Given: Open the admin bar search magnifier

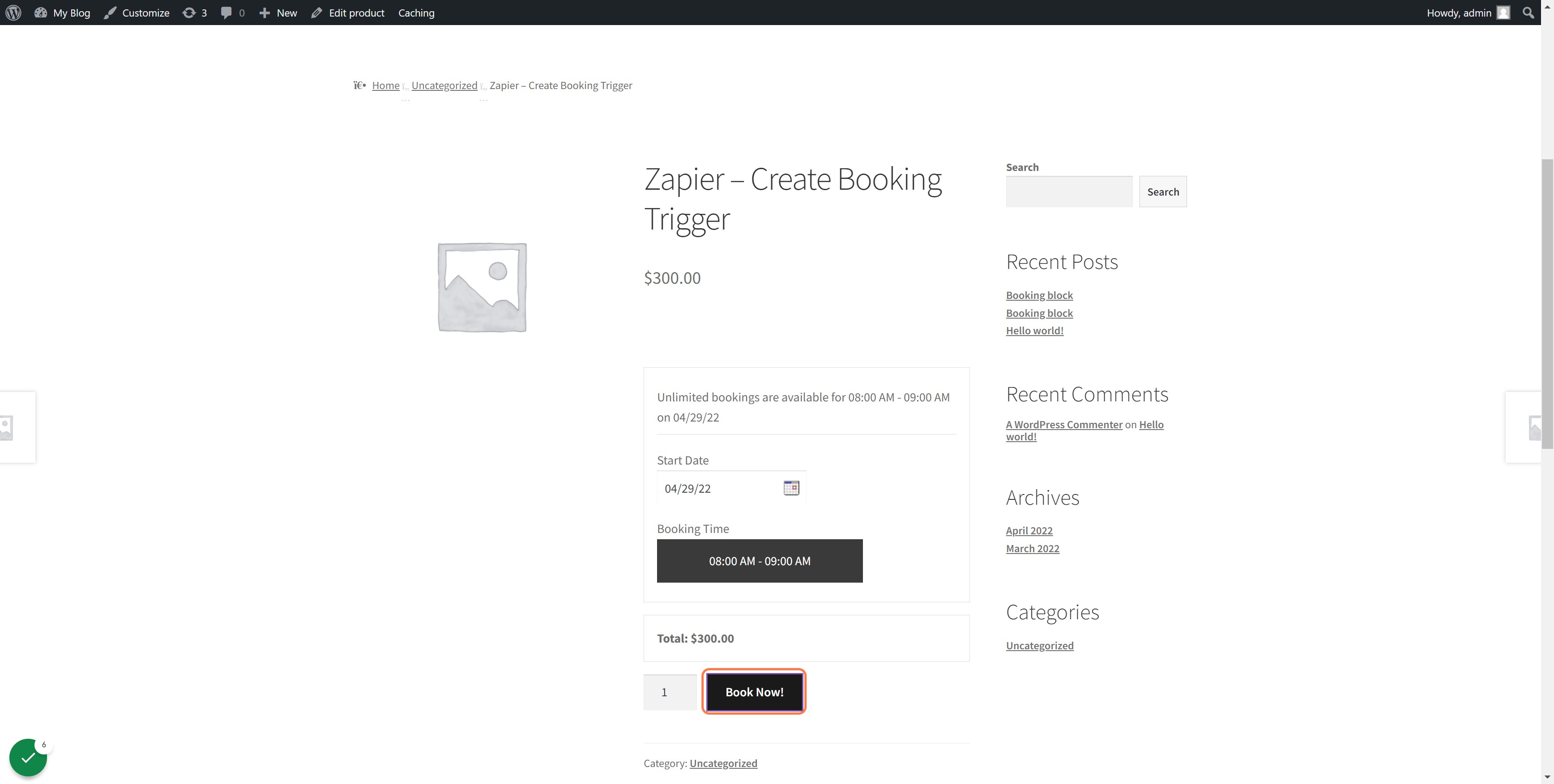Looking at the screenshot, I should (1528, 13).
